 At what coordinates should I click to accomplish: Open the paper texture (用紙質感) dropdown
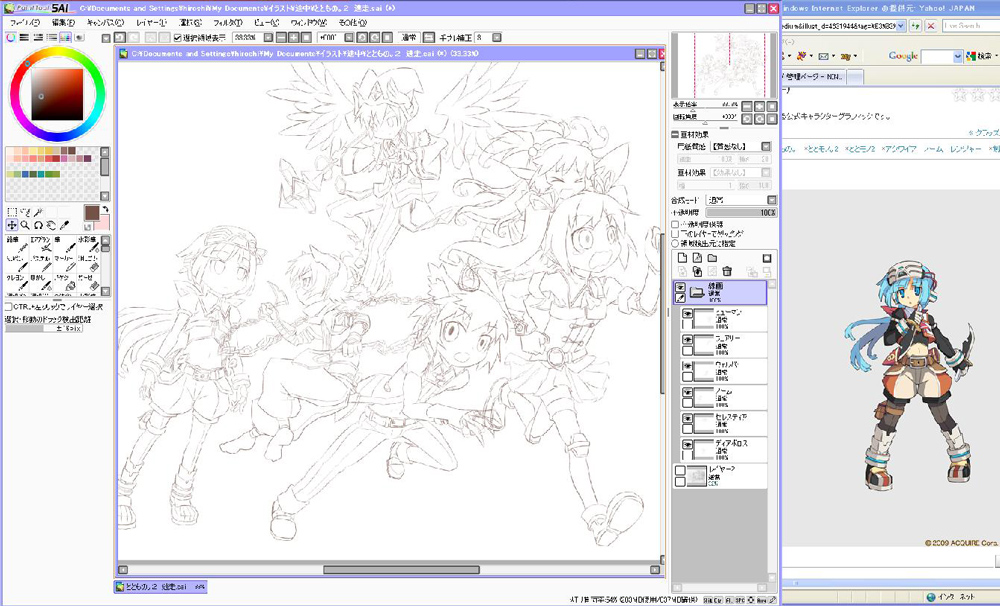point(767,147)
